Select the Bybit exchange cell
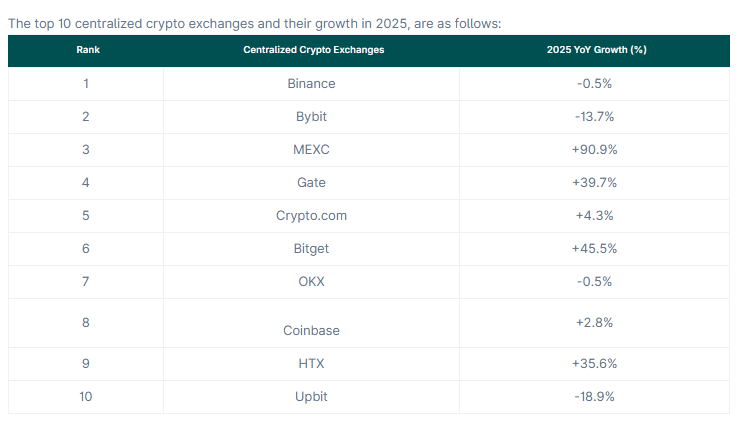739x423 pixels. pos(311,117)
